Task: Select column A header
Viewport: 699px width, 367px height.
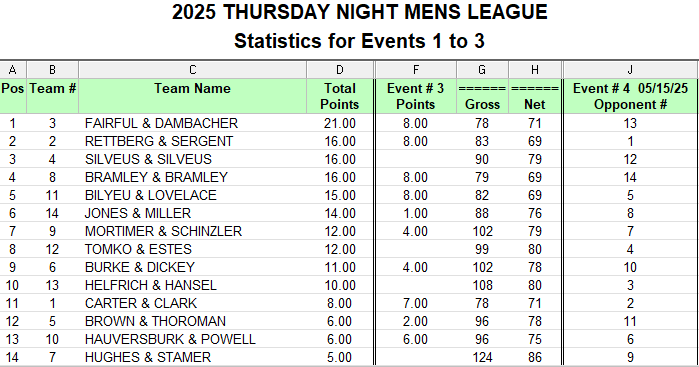Action: (x=13, y=70)
